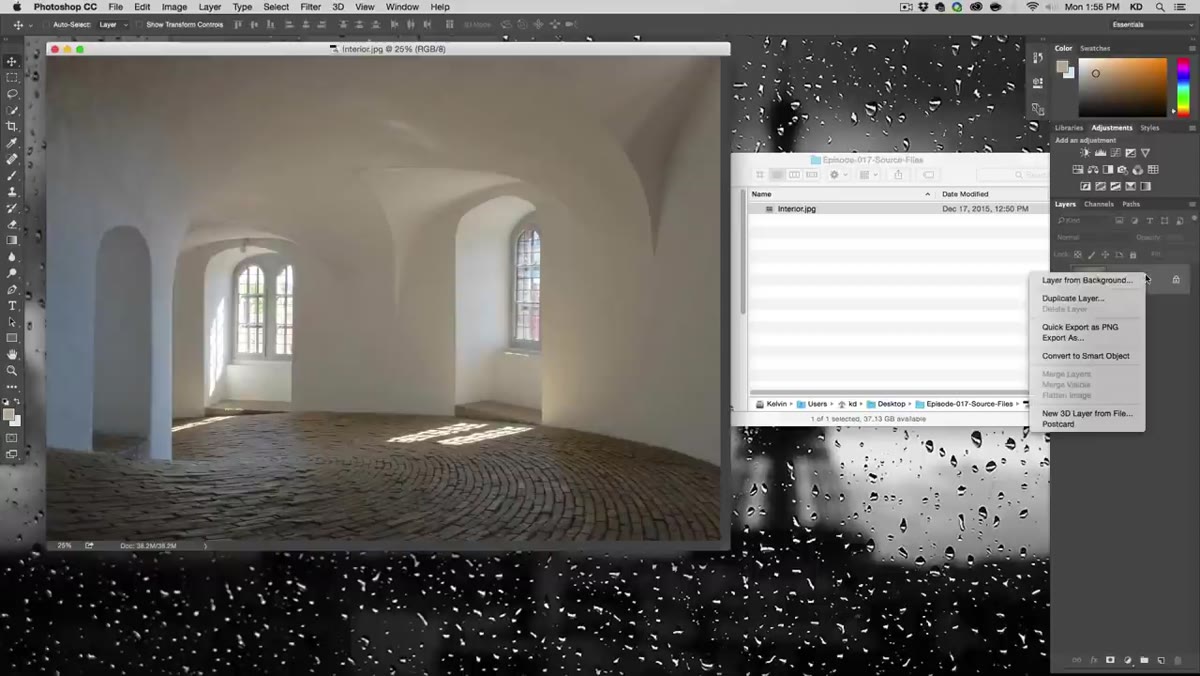This screenshot has height=676, width=1200.
Task: Select the Zoom tool
Action: coord(12,370)
